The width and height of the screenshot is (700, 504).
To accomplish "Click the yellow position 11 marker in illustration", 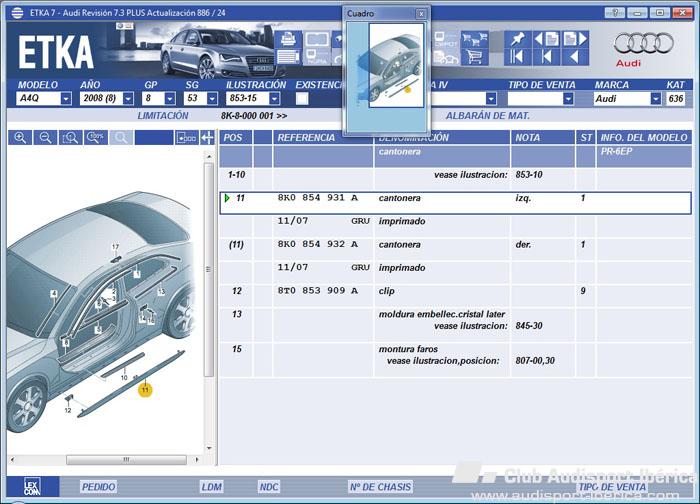I will pos(145,390).
